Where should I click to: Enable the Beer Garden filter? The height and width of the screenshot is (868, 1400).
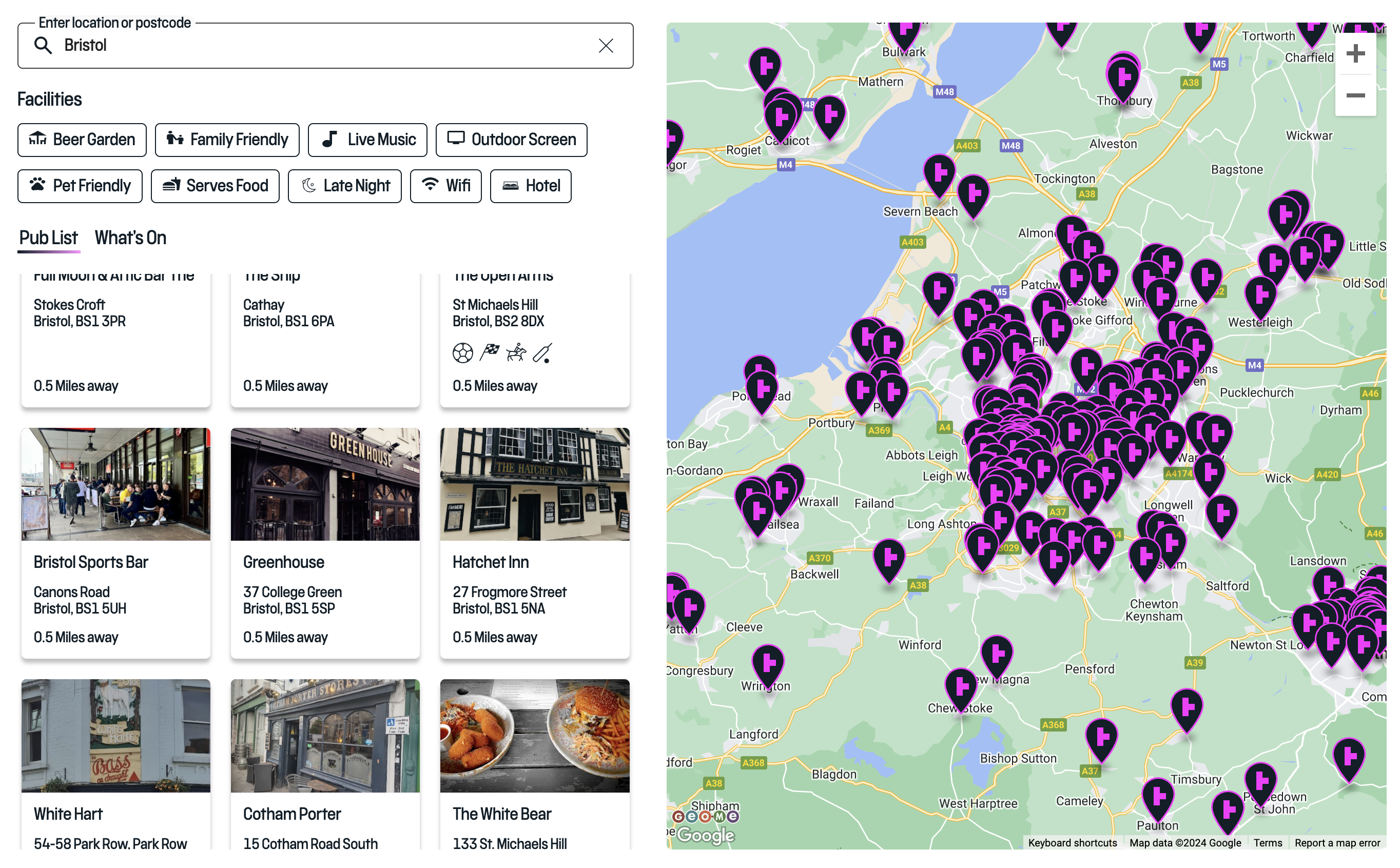pos(82,140)
